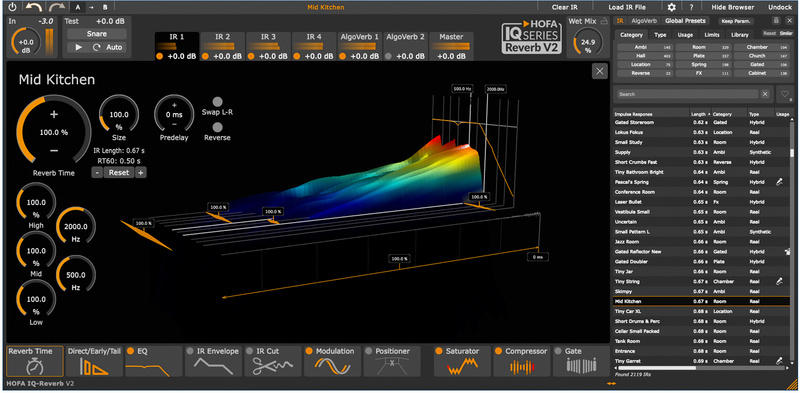Viewport: 800px width, 393px height.
Task: Open the Saturator module
Action: 462,361
